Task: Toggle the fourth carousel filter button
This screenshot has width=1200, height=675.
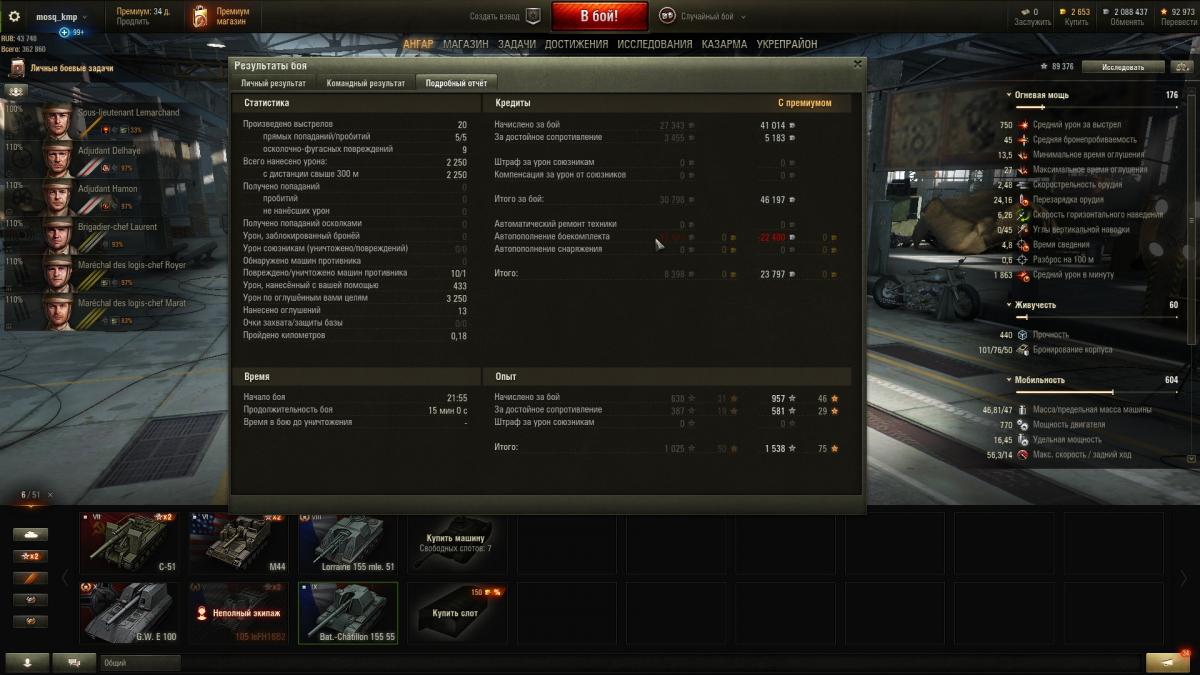Action: click(x=32, y=600)
